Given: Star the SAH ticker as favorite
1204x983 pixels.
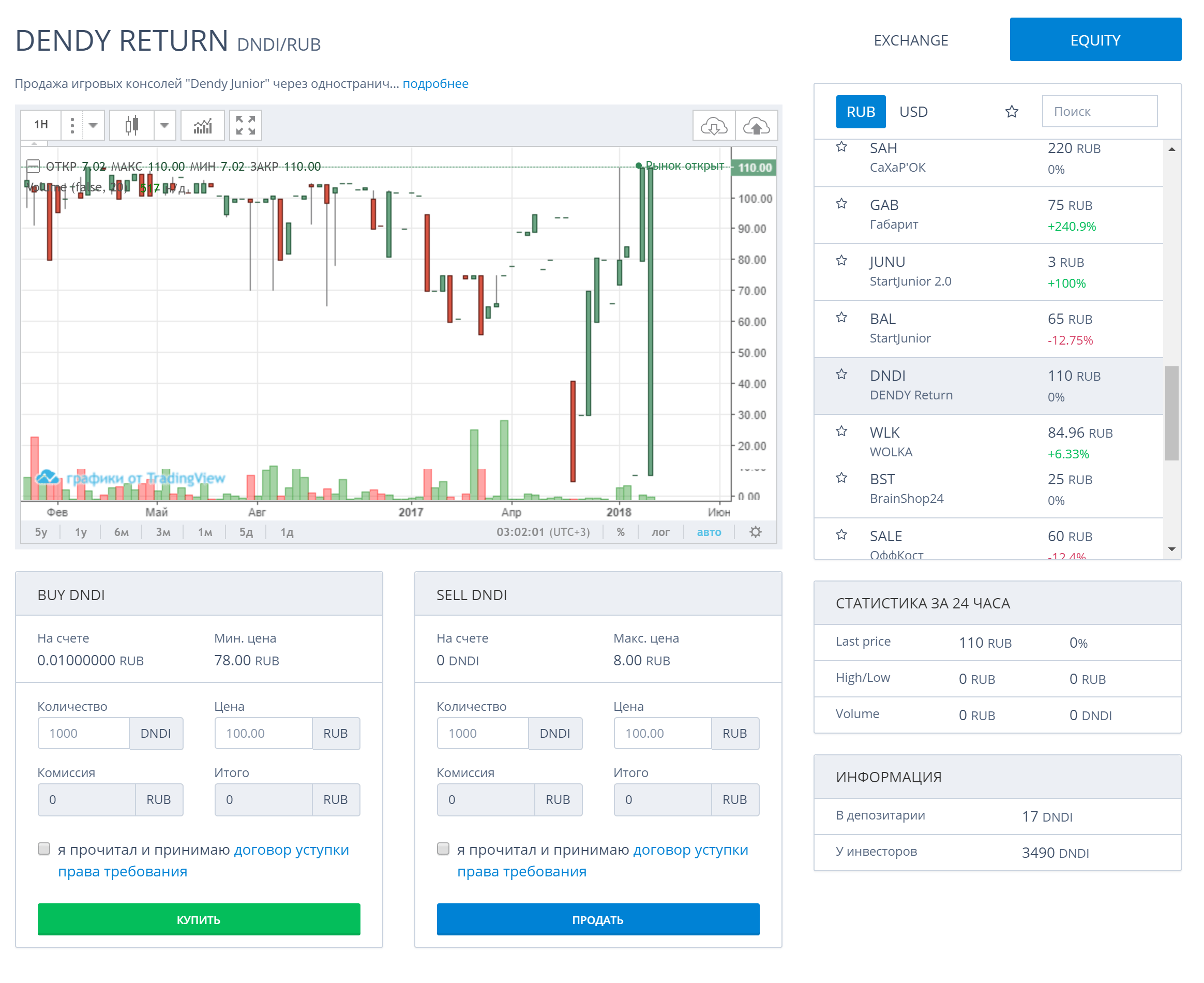Looking at the screenshot, I should (x=842, y=147).
